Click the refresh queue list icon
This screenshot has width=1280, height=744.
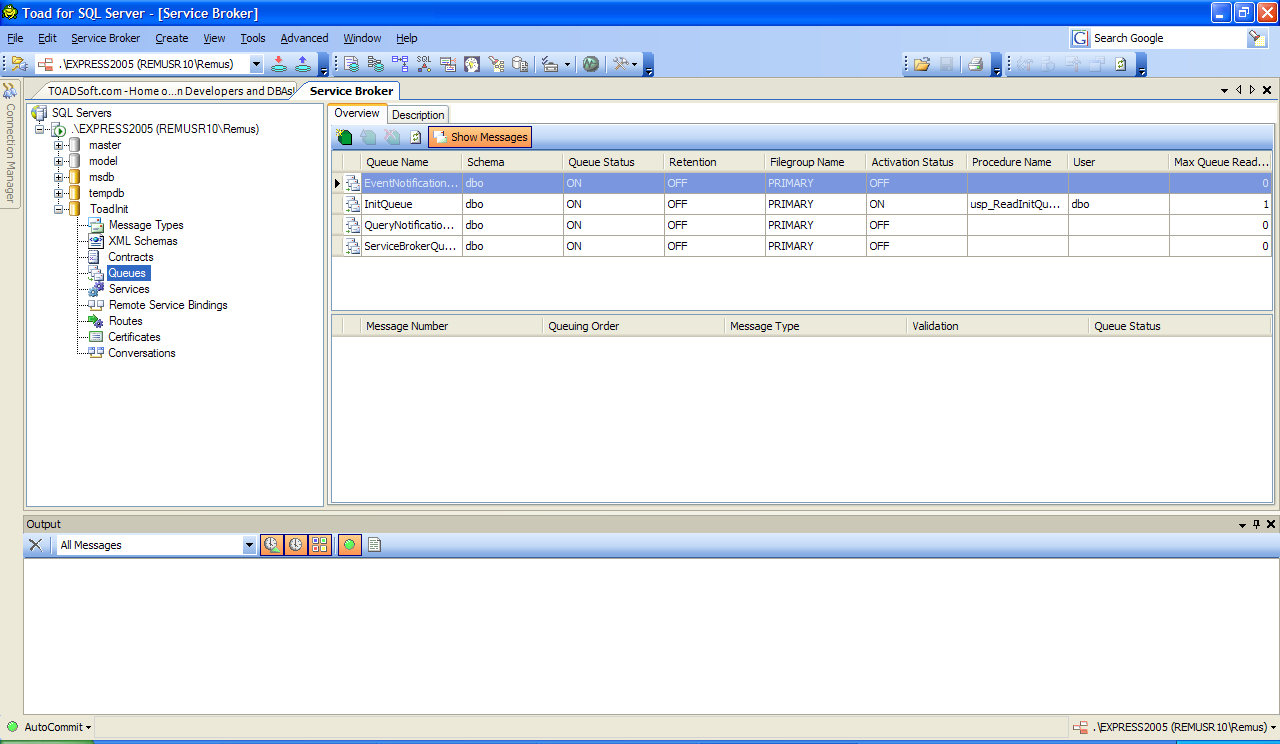pos(416,137)
